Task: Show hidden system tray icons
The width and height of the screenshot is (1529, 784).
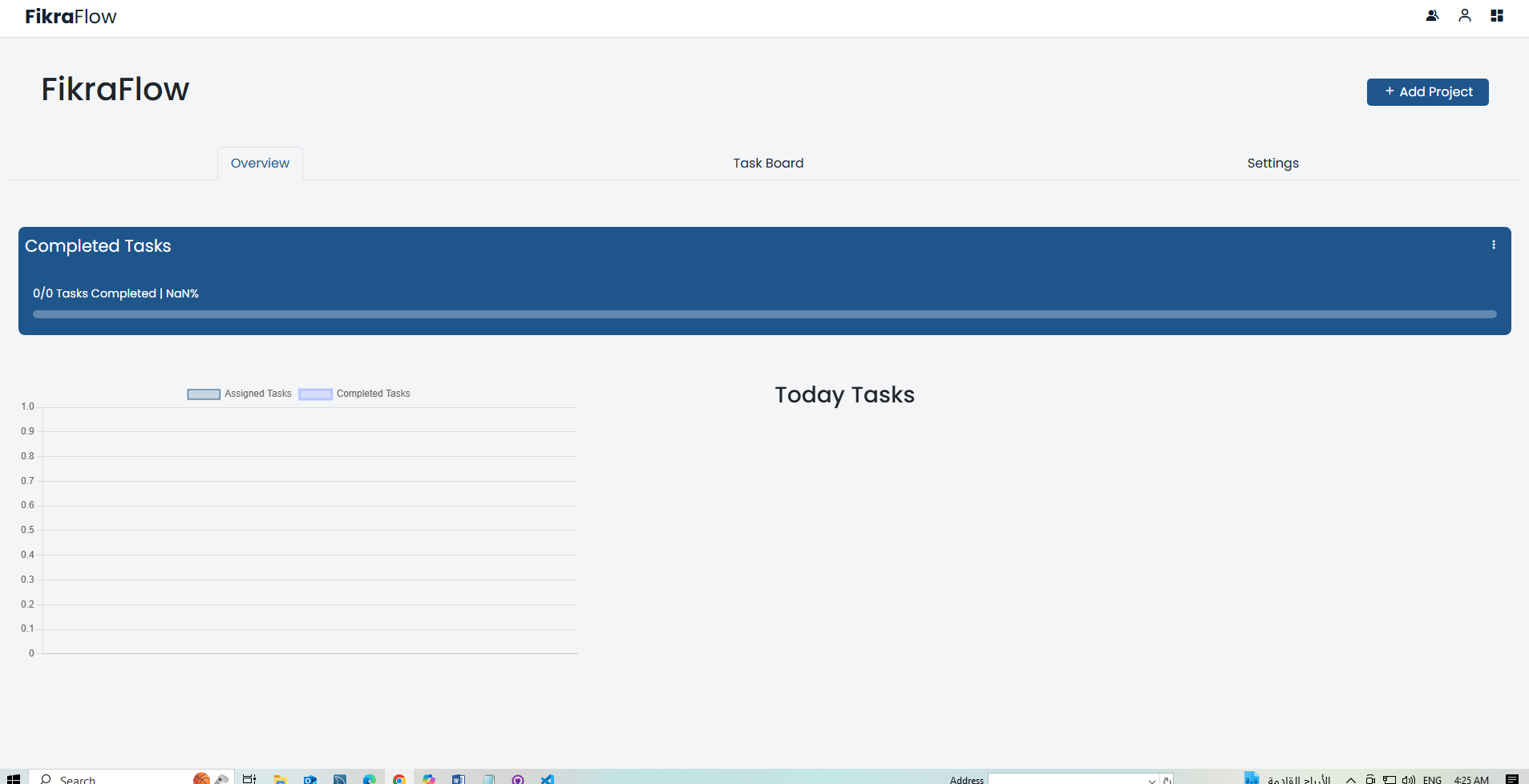Action: (x=1351, y=780)
